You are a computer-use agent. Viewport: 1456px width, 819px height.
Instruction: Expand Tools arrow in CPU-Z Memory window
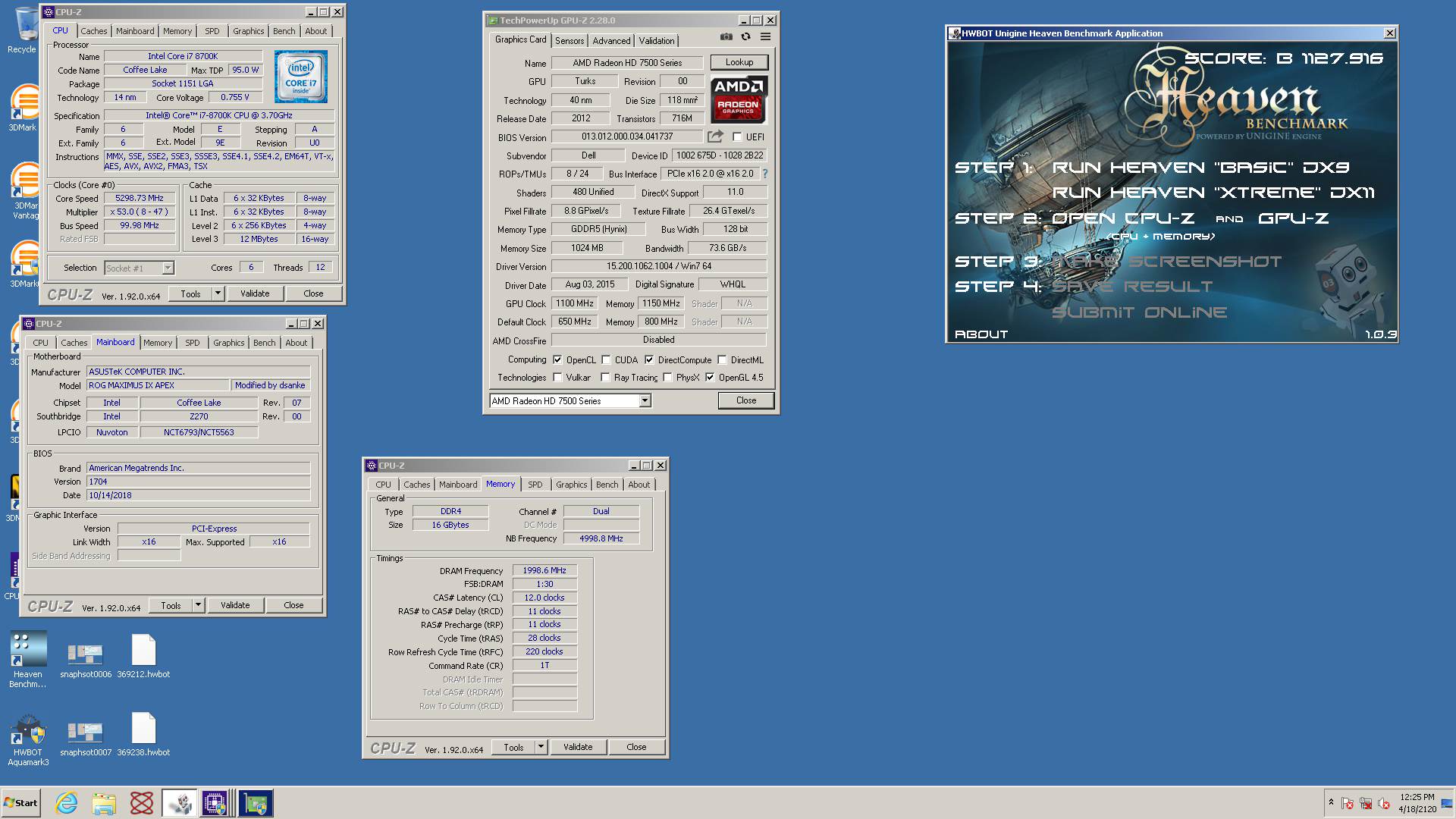(541, 747)
